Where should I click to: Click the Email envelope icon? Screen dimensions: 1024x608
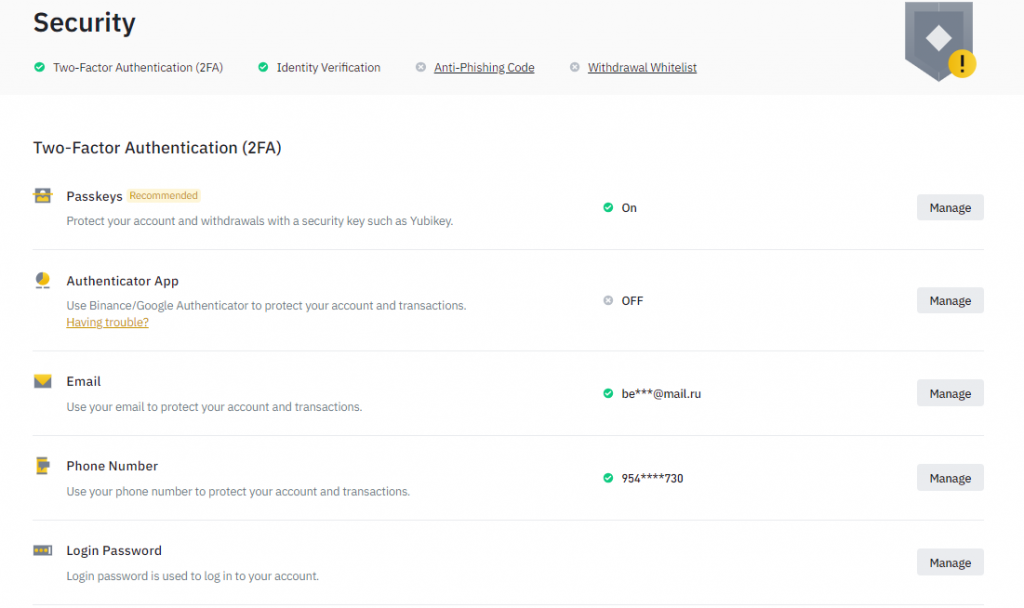[42, 381]
